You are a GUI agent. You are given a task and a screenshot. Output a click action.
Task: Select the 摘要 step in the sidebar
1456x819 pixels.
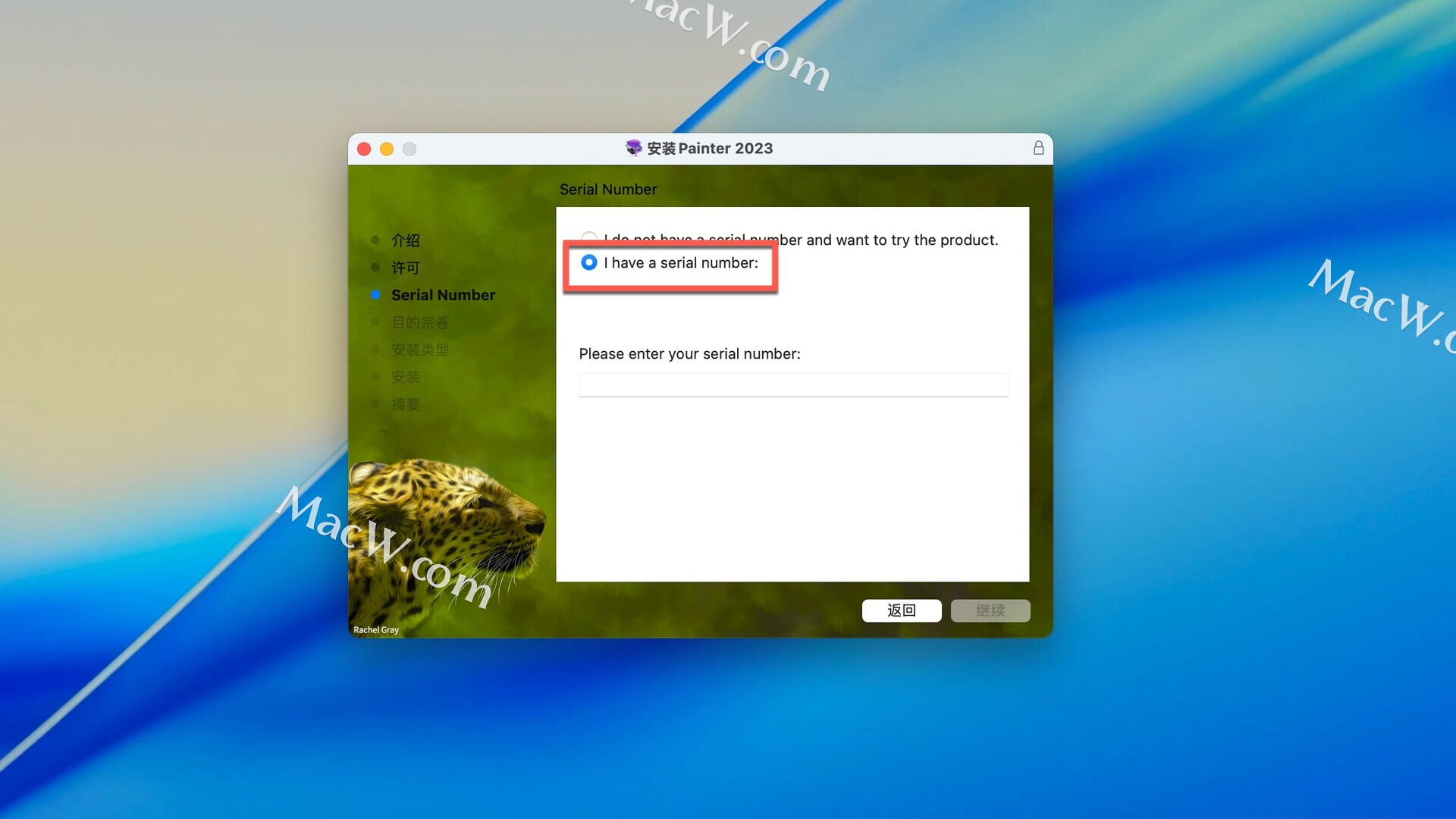coord(405,404)
